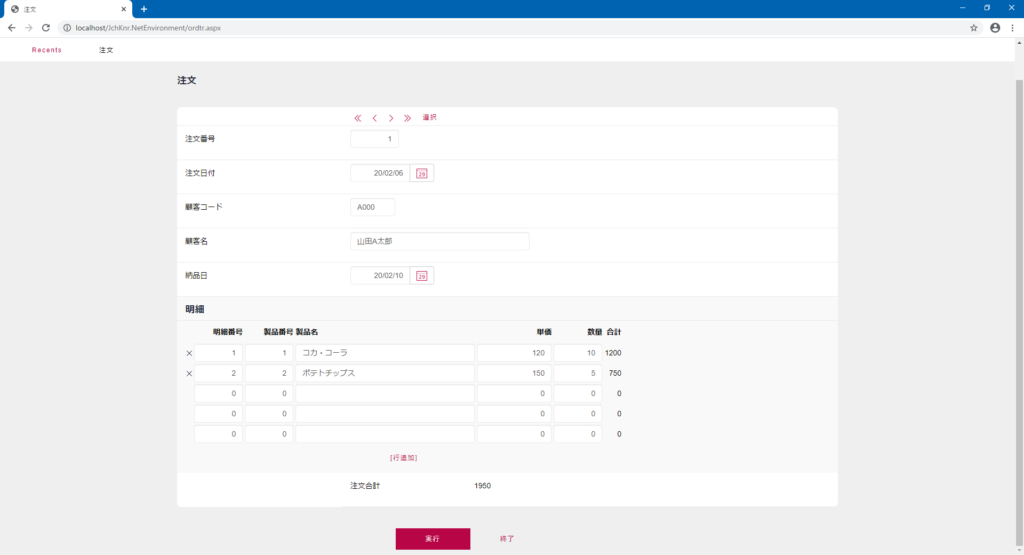This screenshot has height=555, width=1024.
Task: Click unit price field showing 120
Action: point(514,353)
